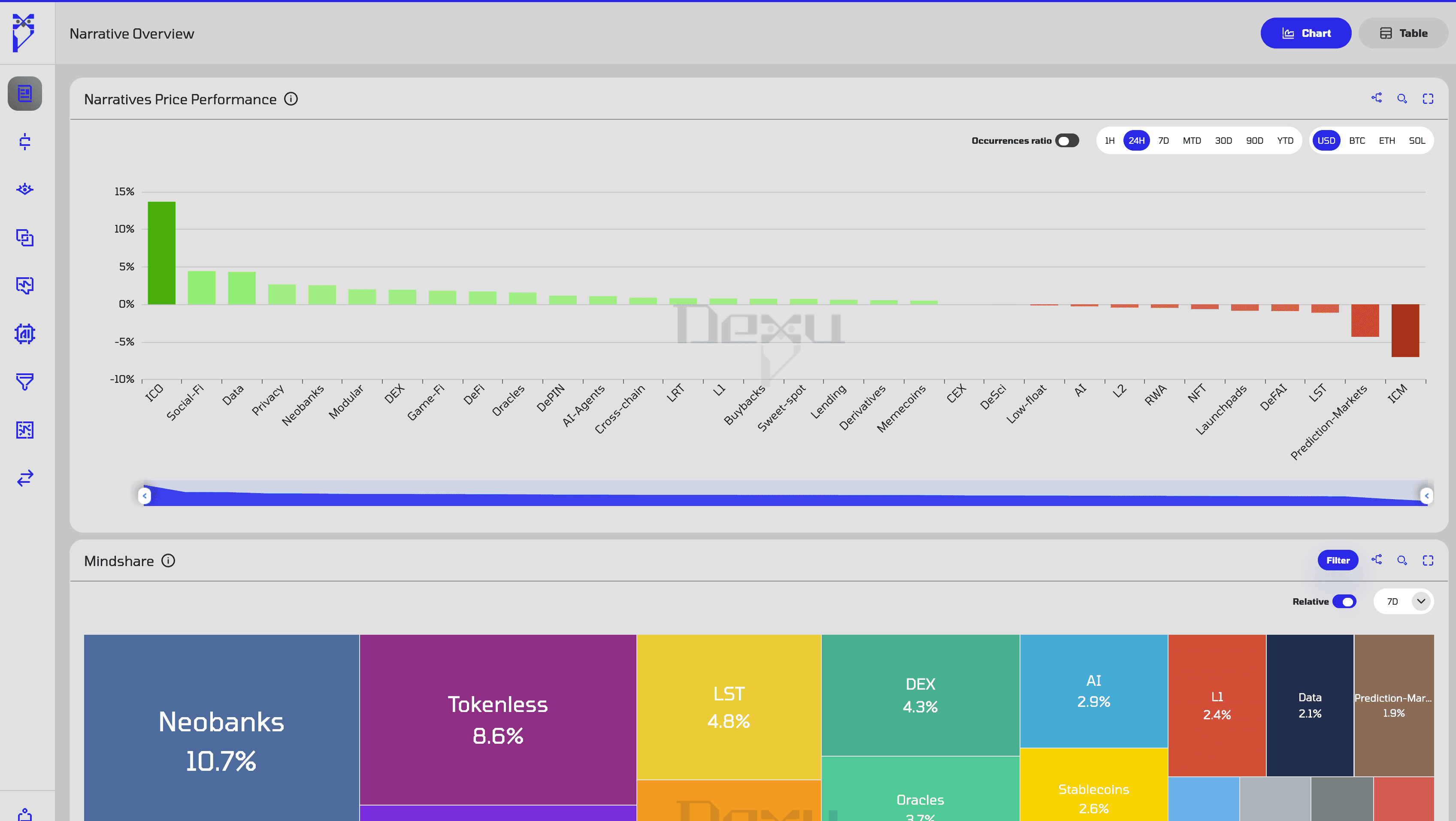
Task: Select the 90D timeframe
Action: (1254, 140)
